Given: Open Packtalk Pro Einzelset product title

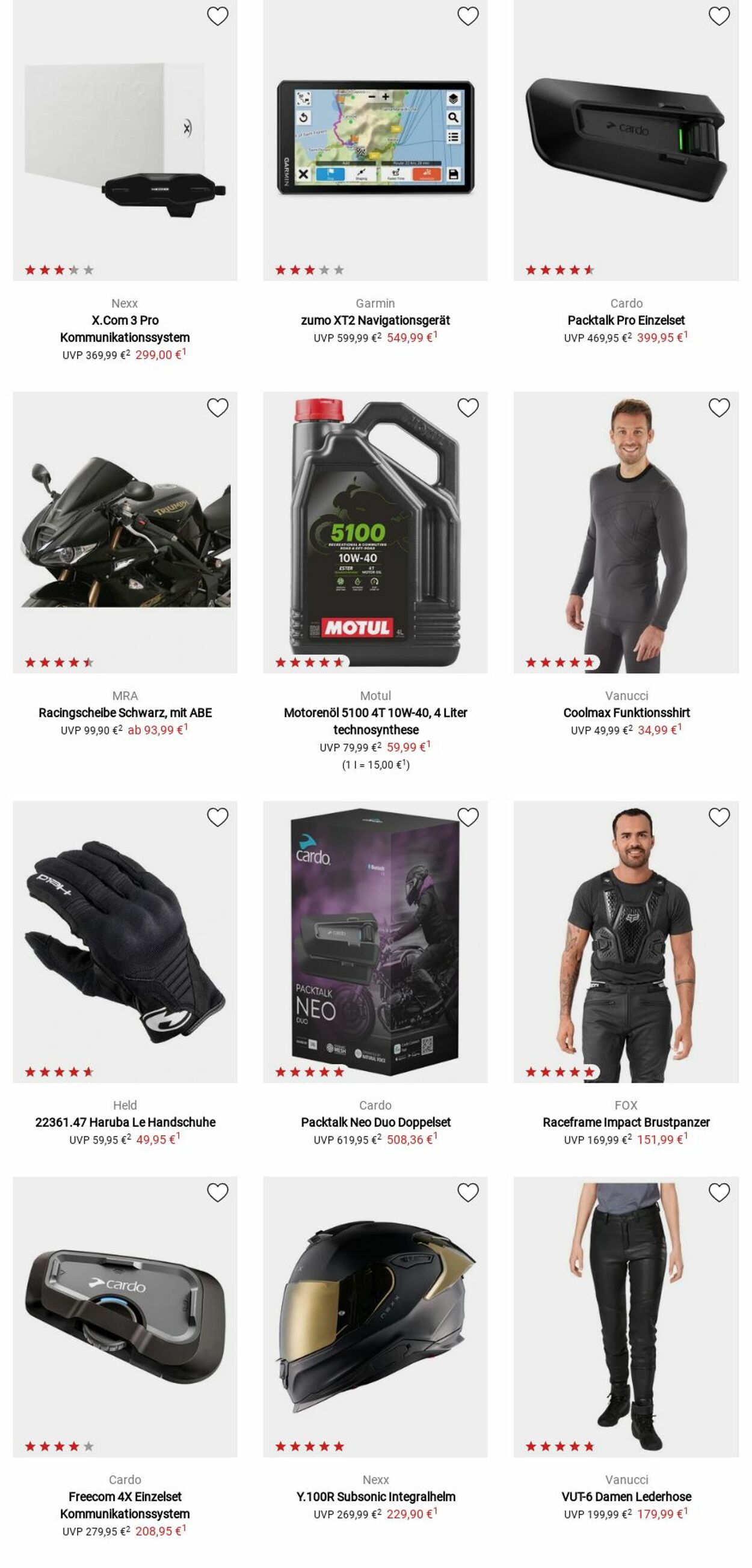Looking at the screenshot, I should [x=626, y=320].
